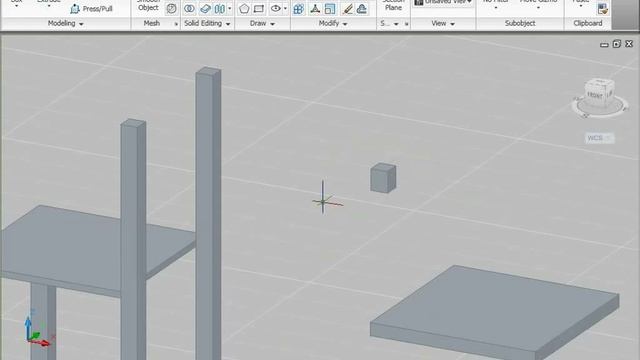Click the Smooth Object button
This screenshot has height=360, width=640.
pos(148,6)
